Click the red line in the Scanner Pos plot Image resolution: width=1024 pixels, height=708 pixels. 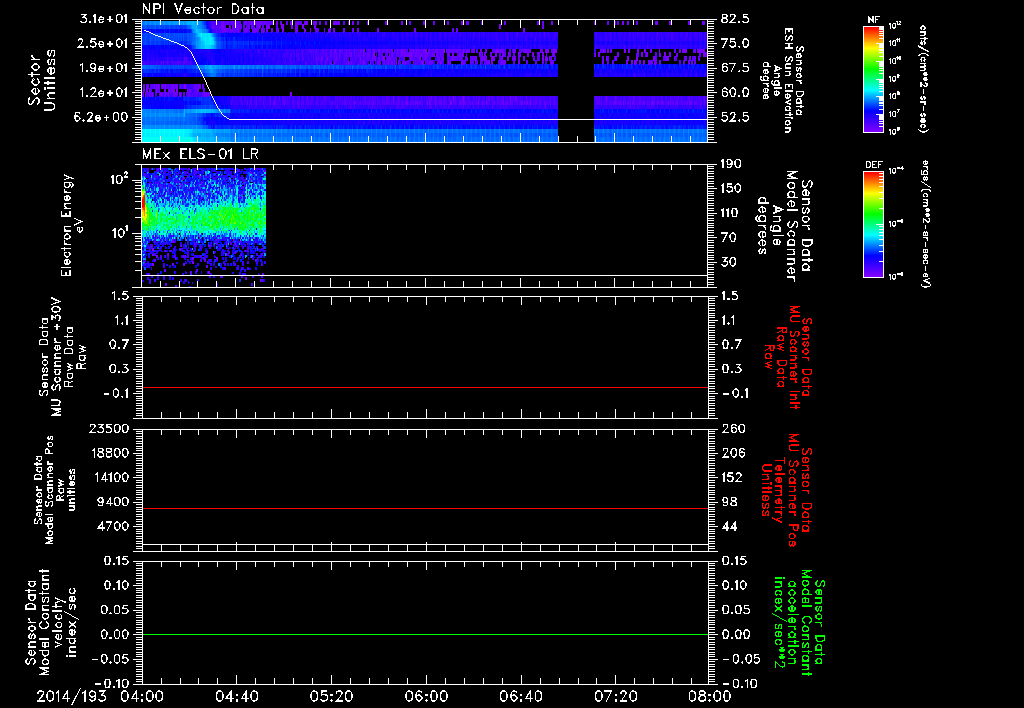point(425,508)
